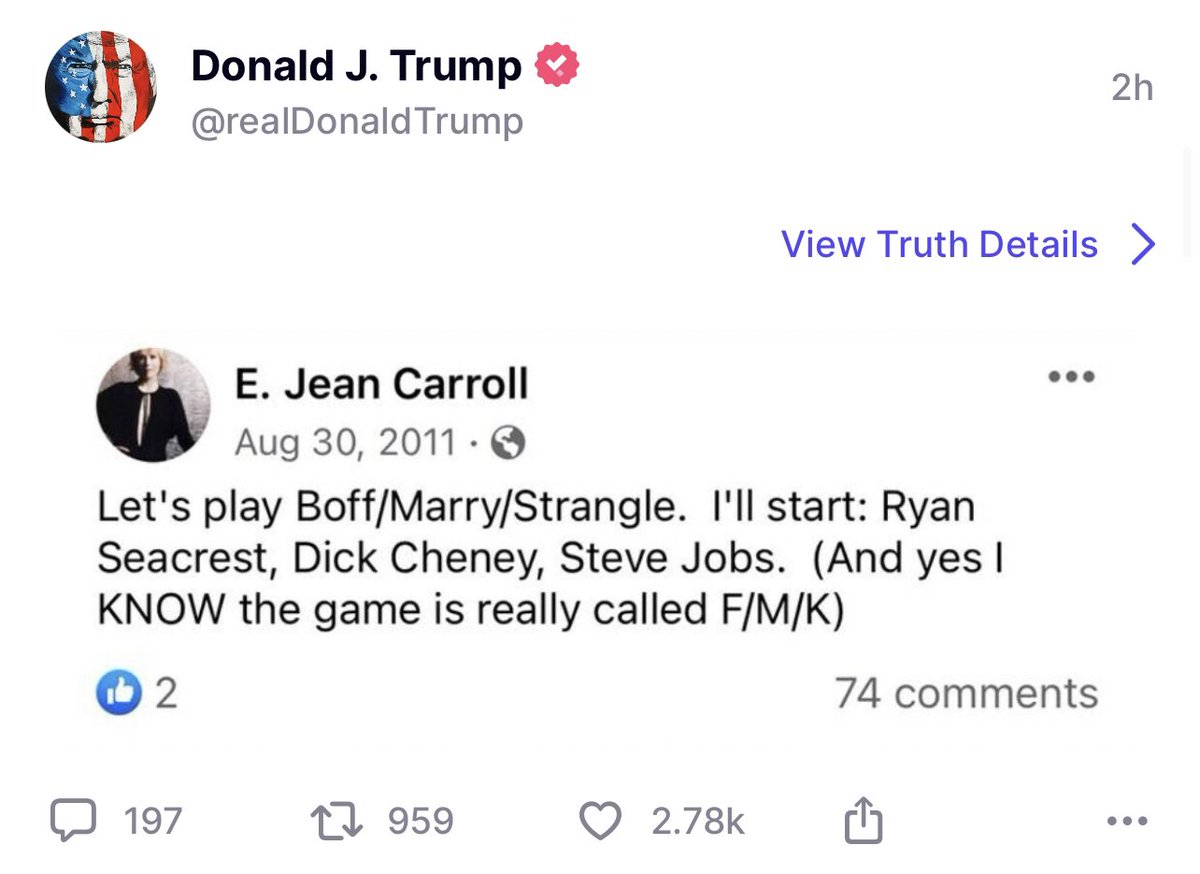Like the post with the heart icon
This screenshot has width=1200, height=874.
[600, 821]
